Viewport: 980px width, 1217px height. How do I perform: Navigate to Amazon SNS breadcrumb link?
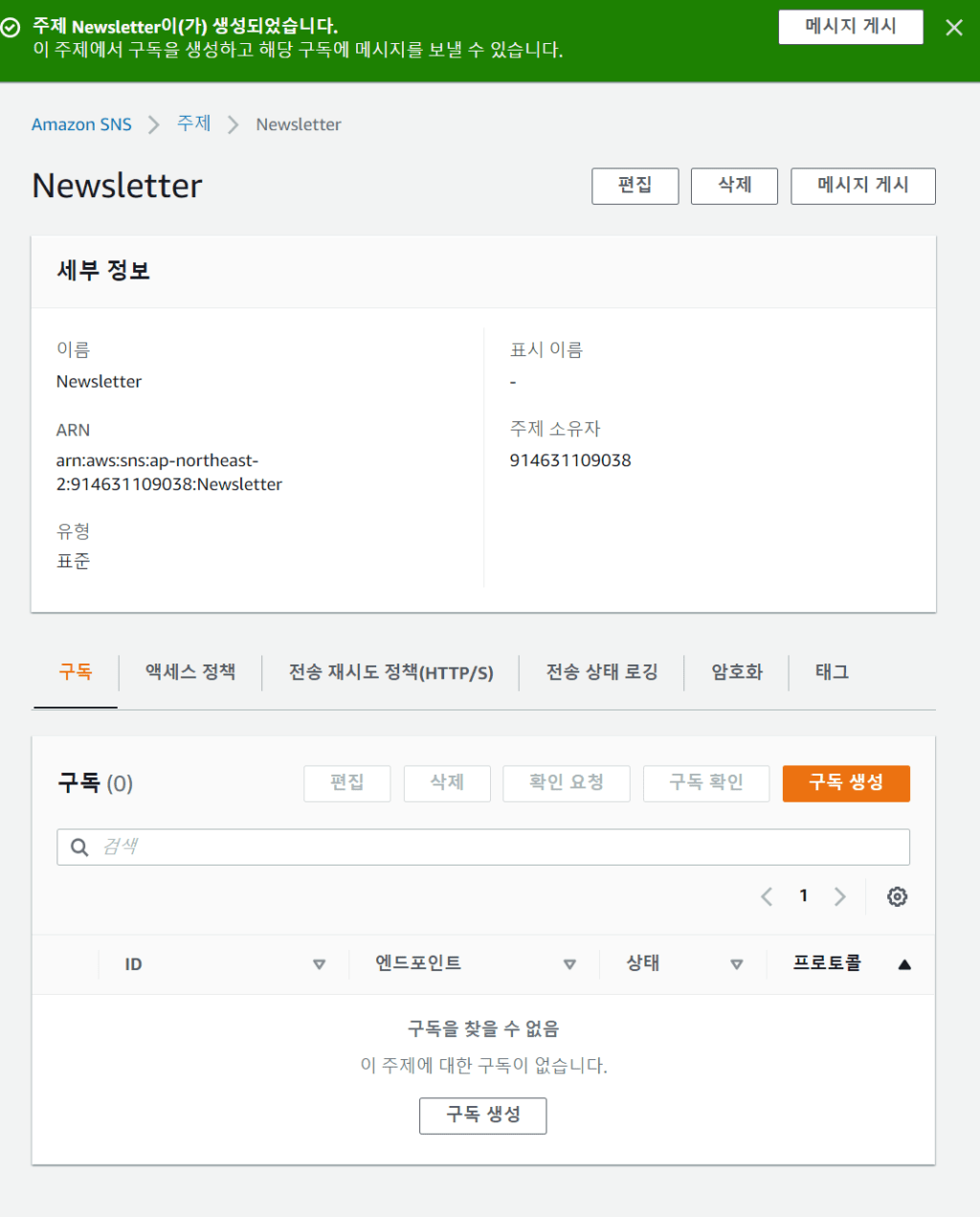tap(81, 124)
